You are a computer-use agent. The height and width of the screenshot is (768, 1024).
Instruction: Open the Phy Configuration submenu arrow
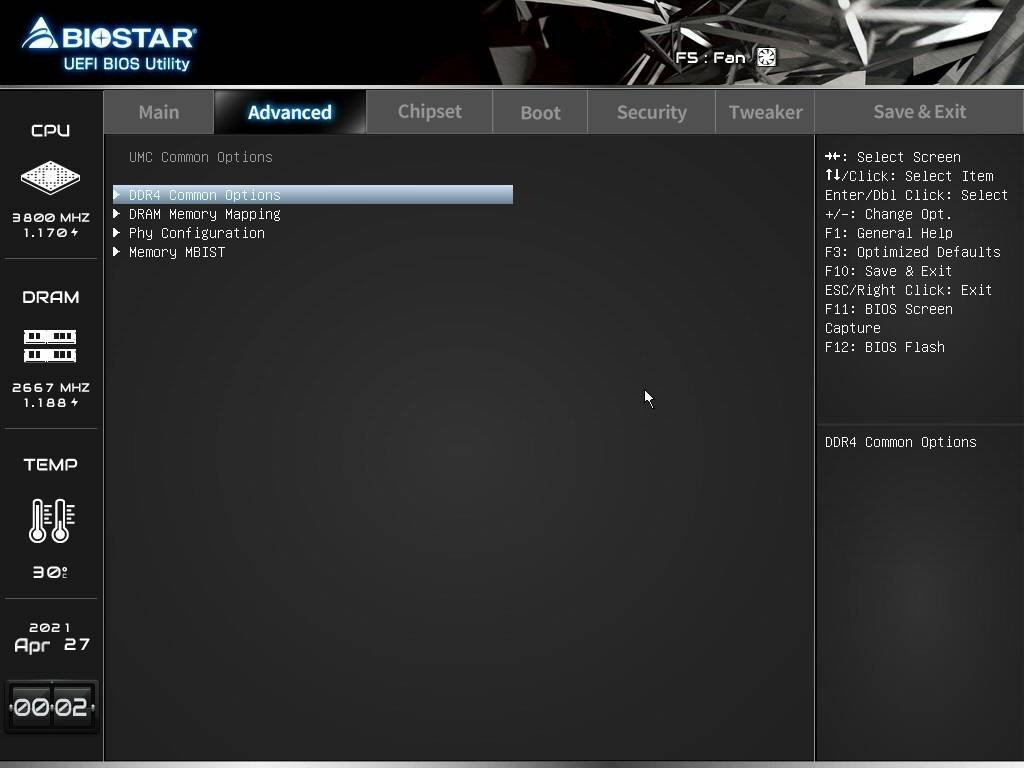click(118, 232)
